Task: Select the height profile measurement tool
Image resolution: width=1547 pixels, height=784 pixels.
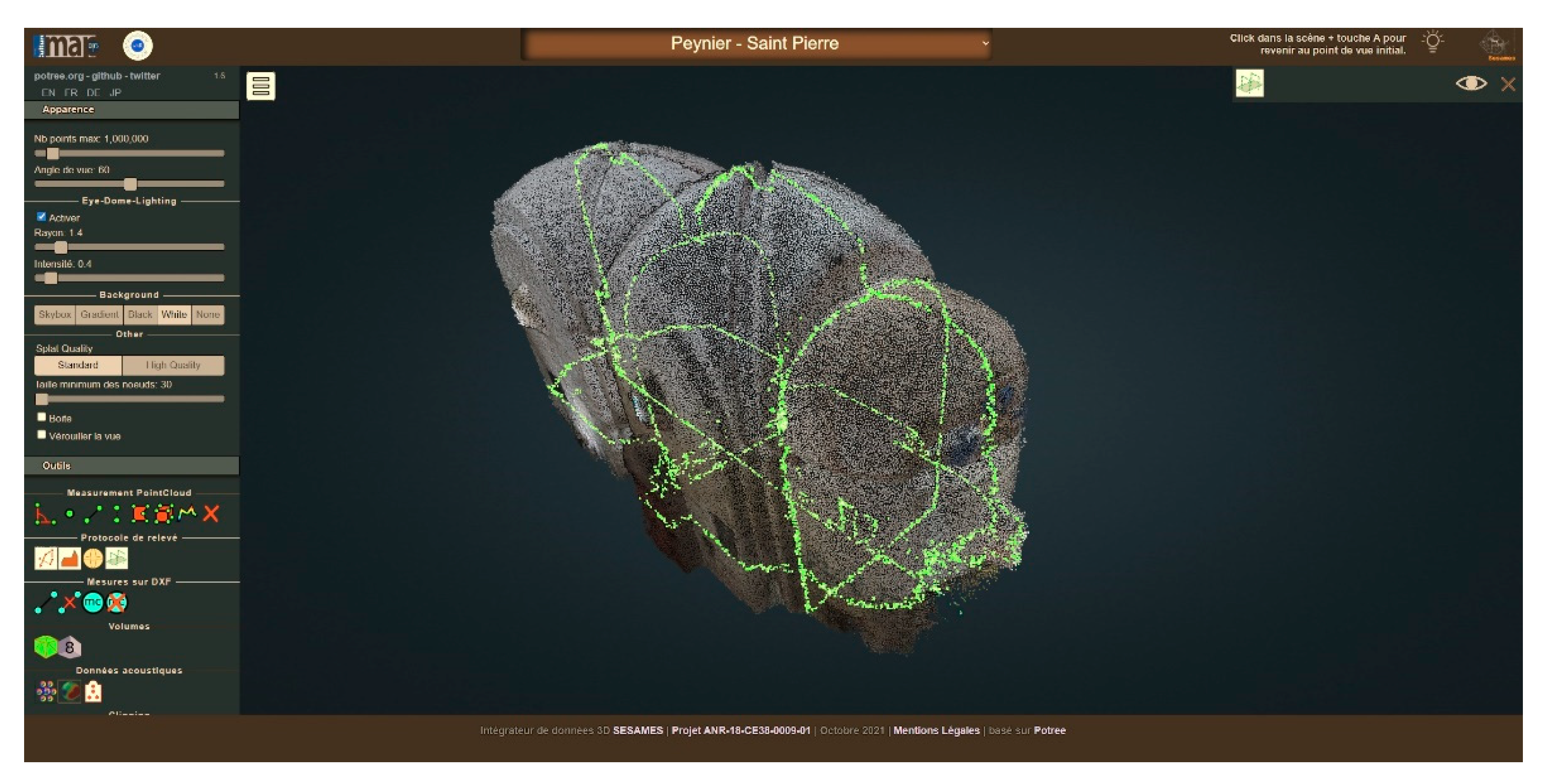Action: [x=187, y=513]
